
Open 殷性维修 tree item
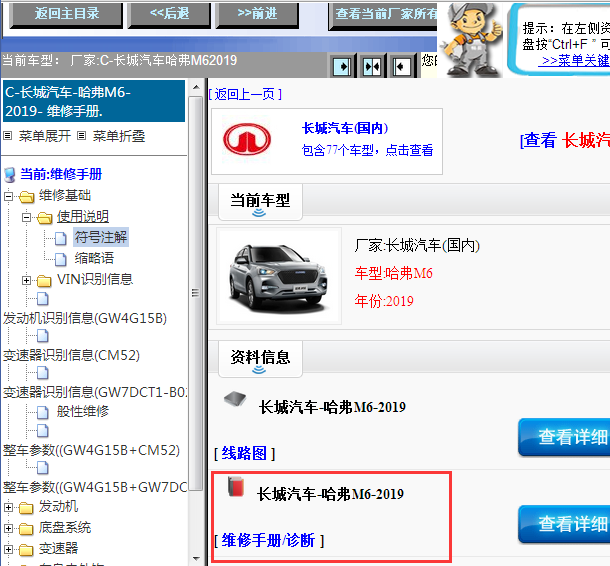[83, 411]
